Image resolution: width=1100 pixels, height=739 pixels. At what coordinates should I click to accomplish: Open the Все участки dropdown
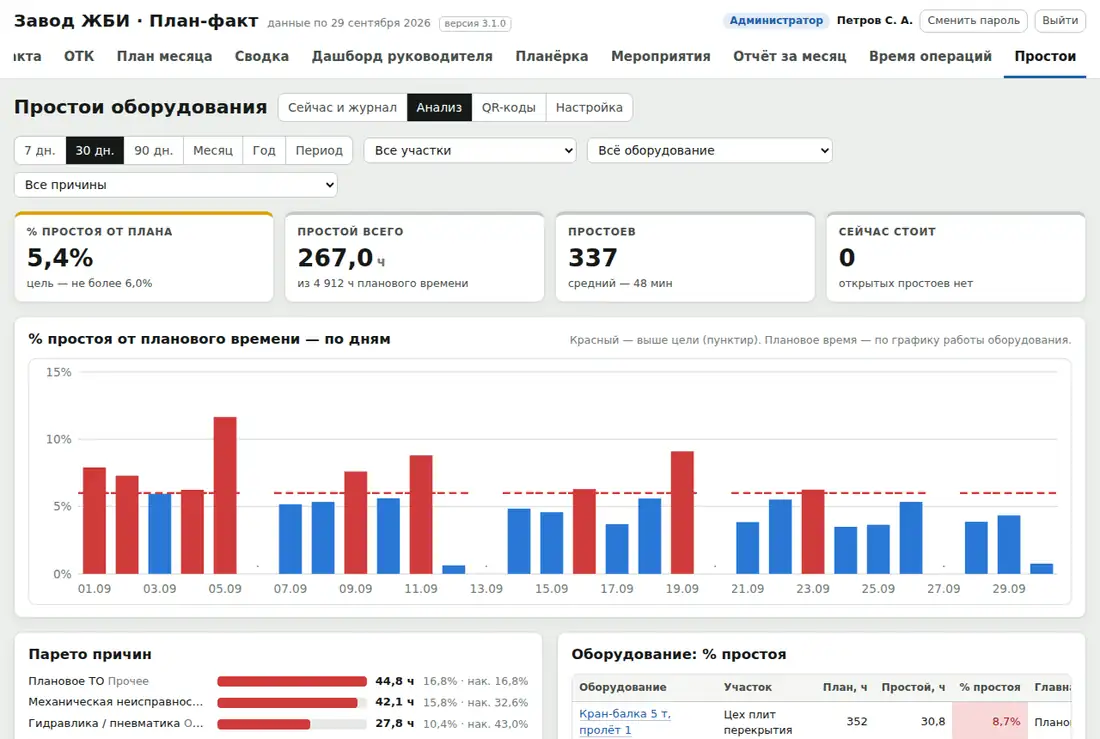point(469,150)
